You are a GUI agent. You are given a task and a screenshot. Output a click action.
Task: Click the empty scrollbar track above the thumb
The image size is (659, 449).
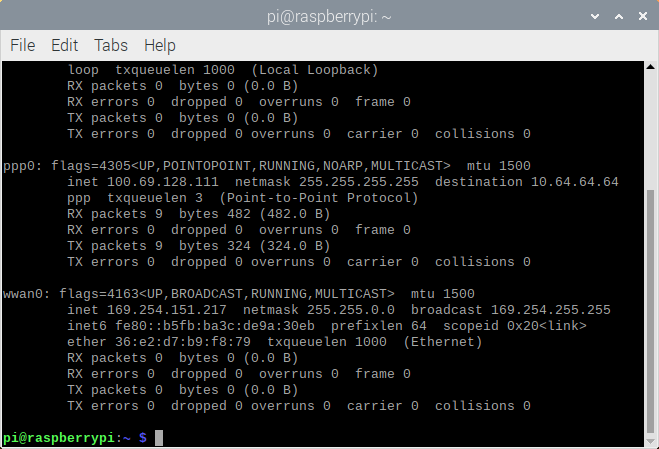(651, 120)
